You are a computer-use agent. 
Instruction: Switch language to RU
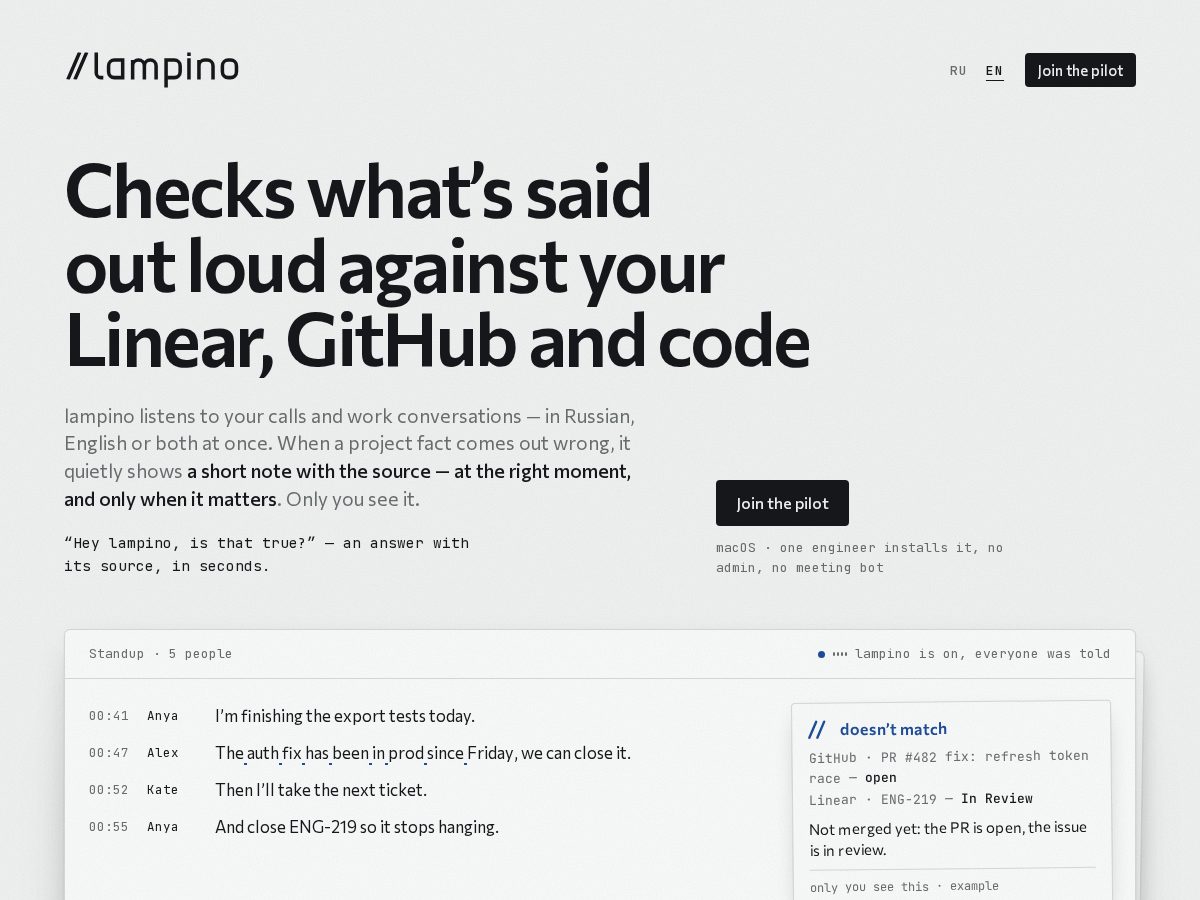[x=958, y=71]
